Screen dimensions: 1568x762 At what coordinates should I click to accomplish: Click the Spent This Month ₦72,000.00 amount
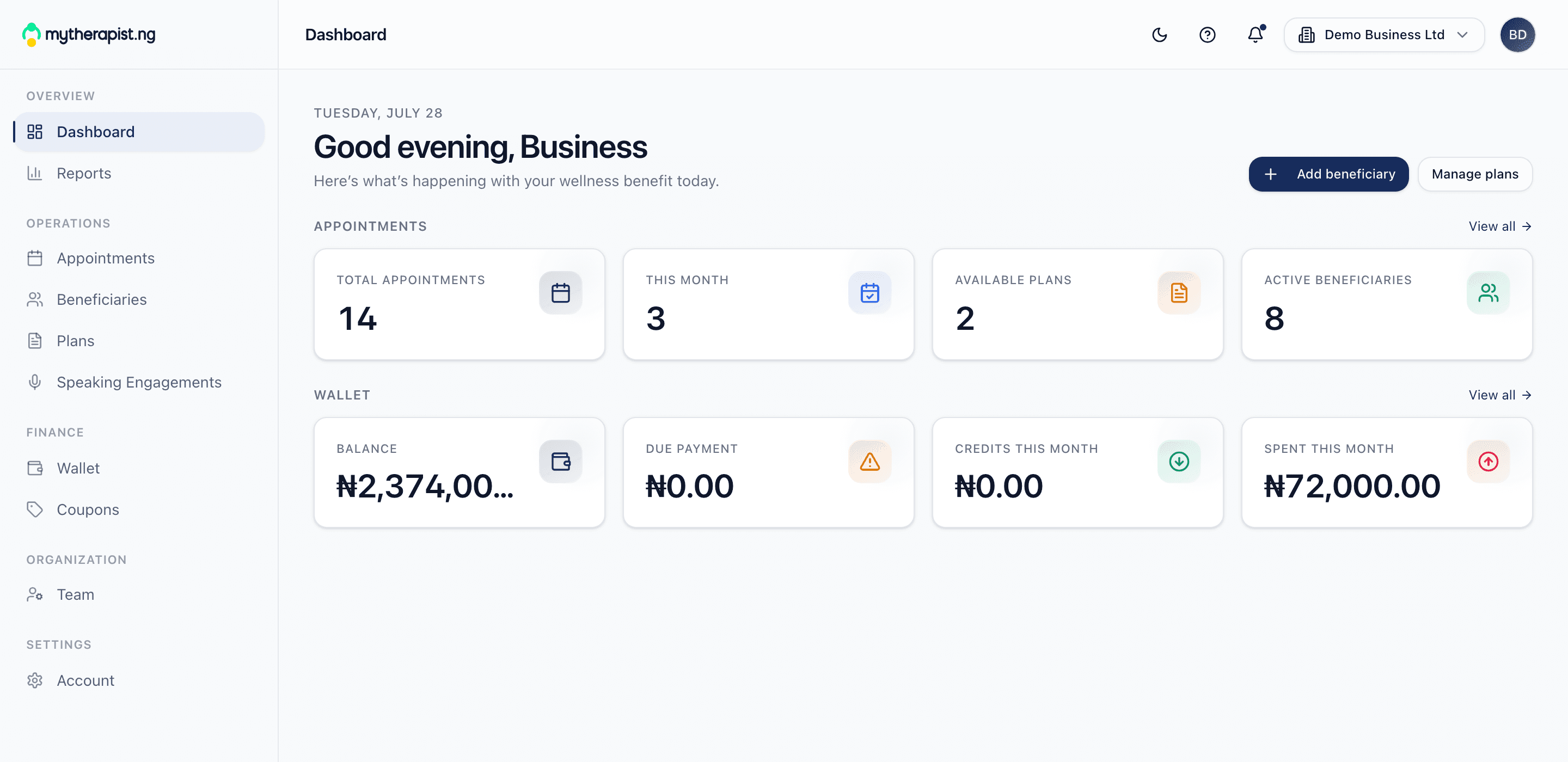click(x=1352, y=486)
